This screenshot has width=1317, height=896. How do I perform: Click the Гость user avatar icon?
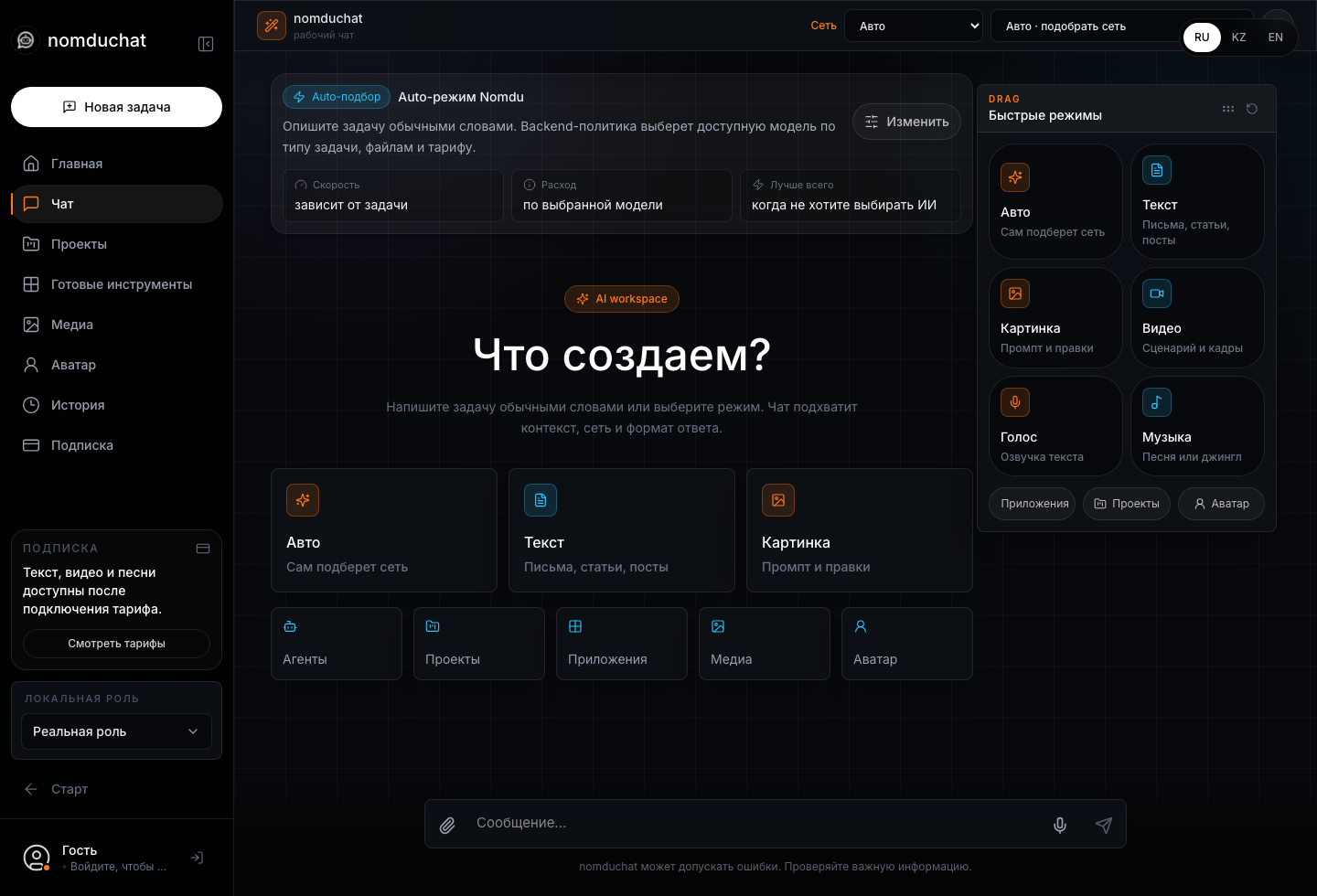[36, 858]
